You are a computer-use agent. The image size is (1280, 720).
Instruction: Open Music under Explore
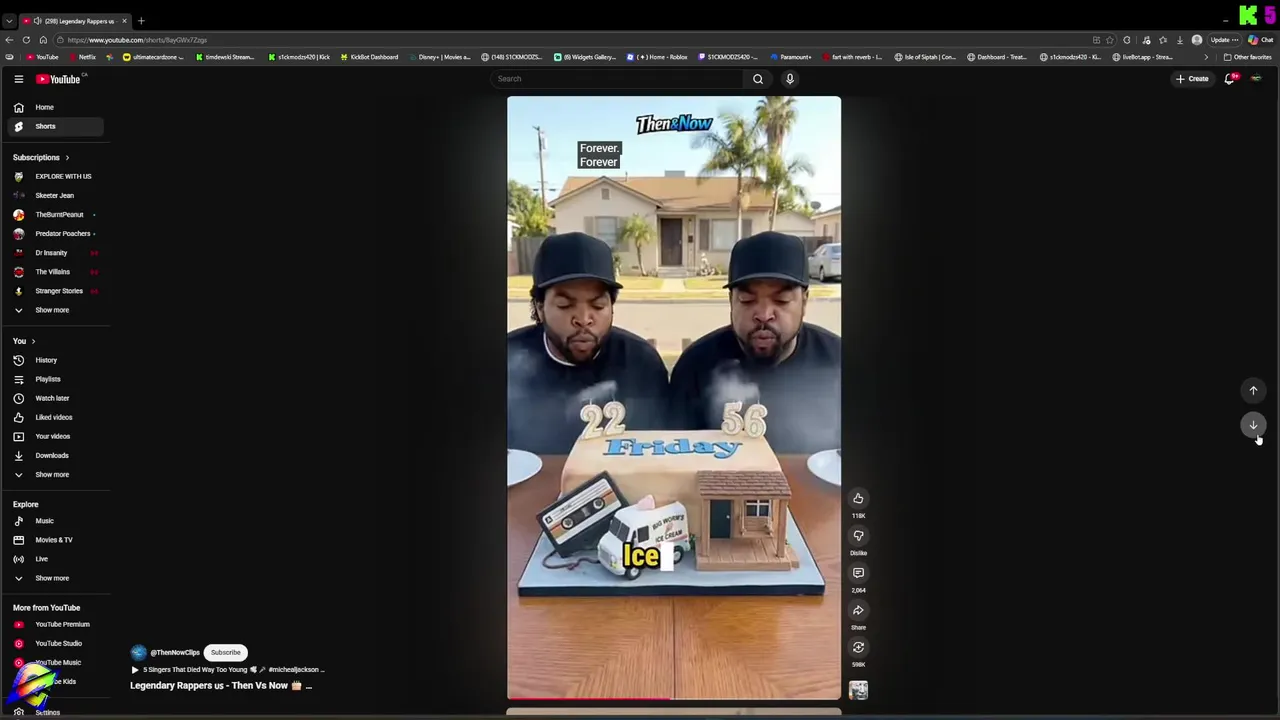tap(56, 521)
